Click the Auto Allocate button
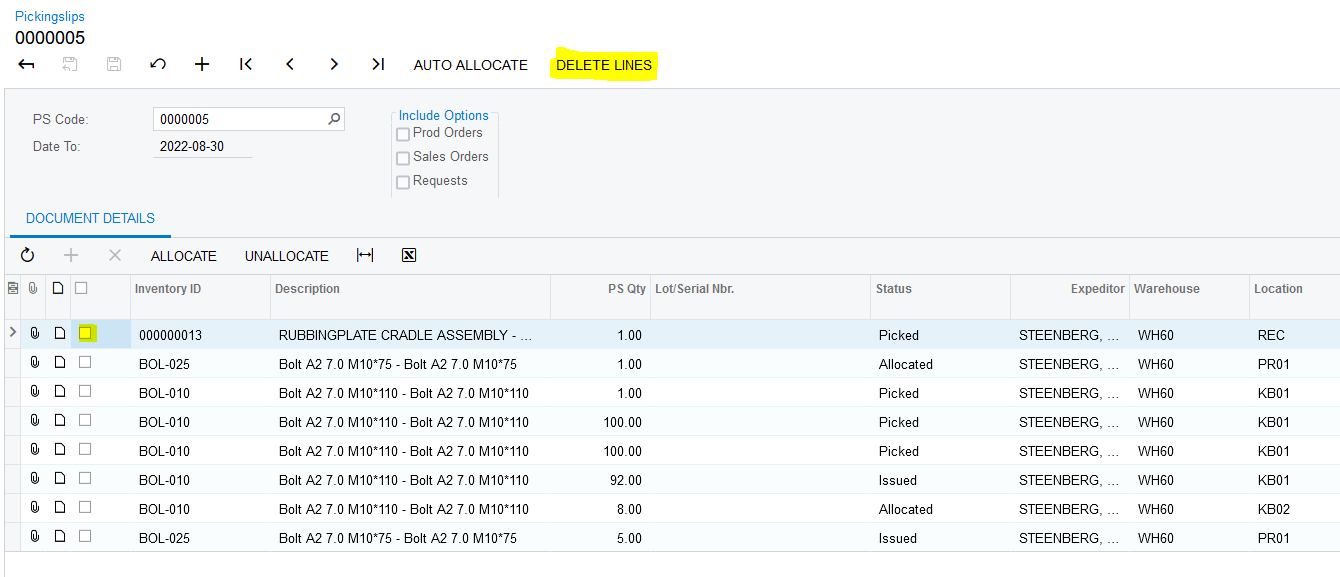The image size is (1340, 577). click(x=470, y=65)
